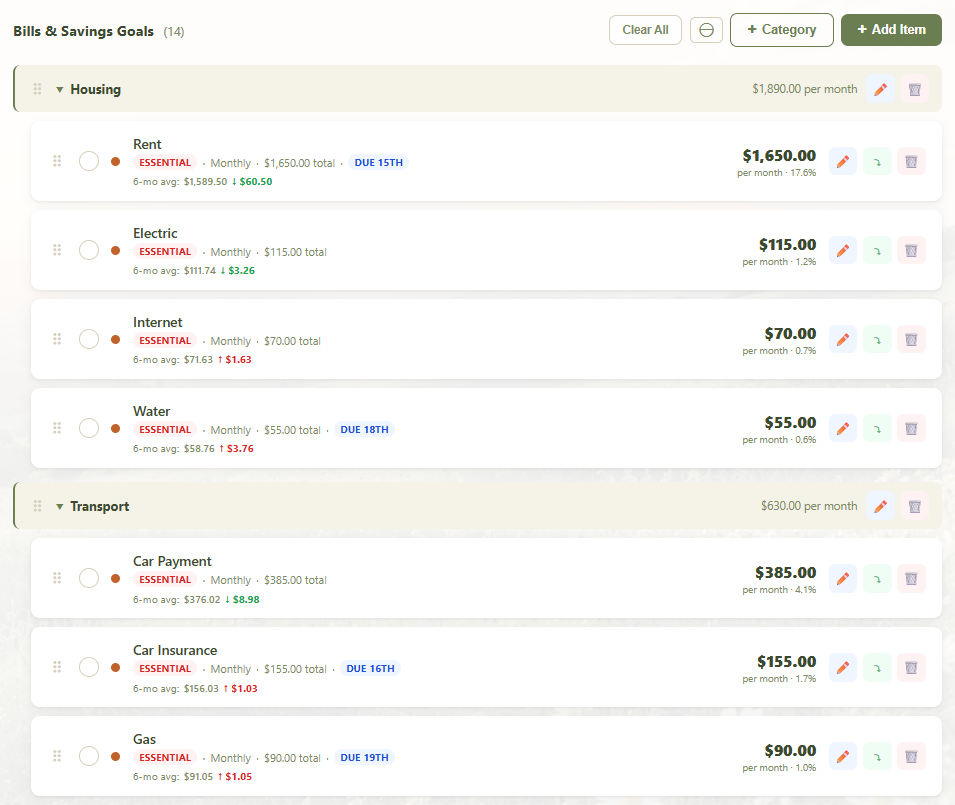Grab the drag handle of Housing category
Screen dimensions: 955x805
pos(37,89)
